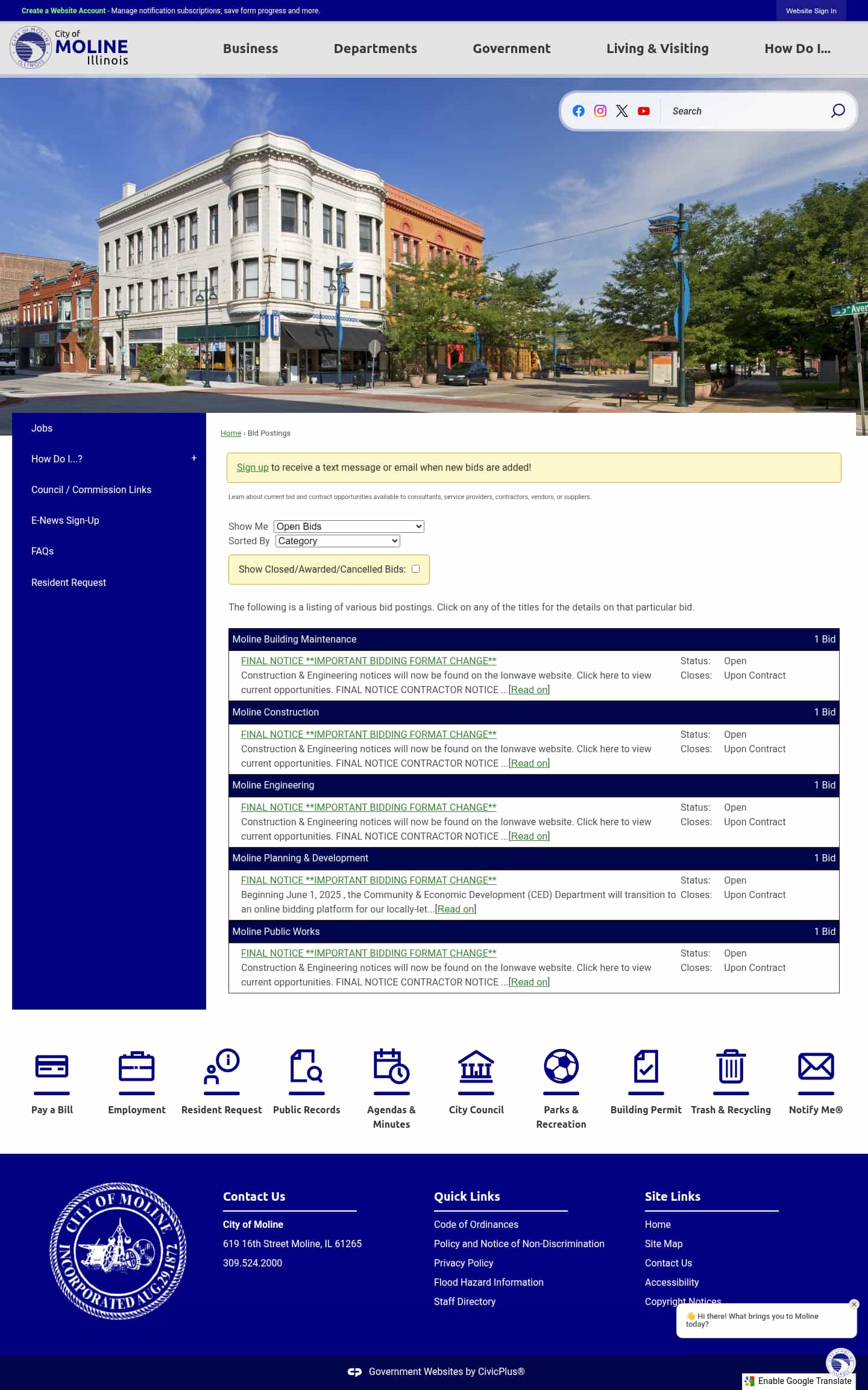
Task: Click the Resident Request info icon
Action: 222,1066
